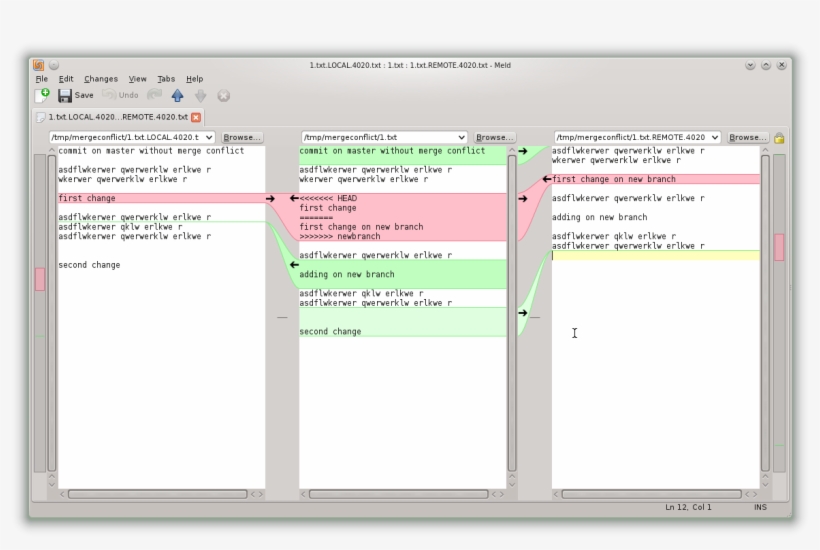This screenshot has width=820, height=550.
Task: Expand the middle 1.txt path dropdown
Action: (x=461, y=137)
